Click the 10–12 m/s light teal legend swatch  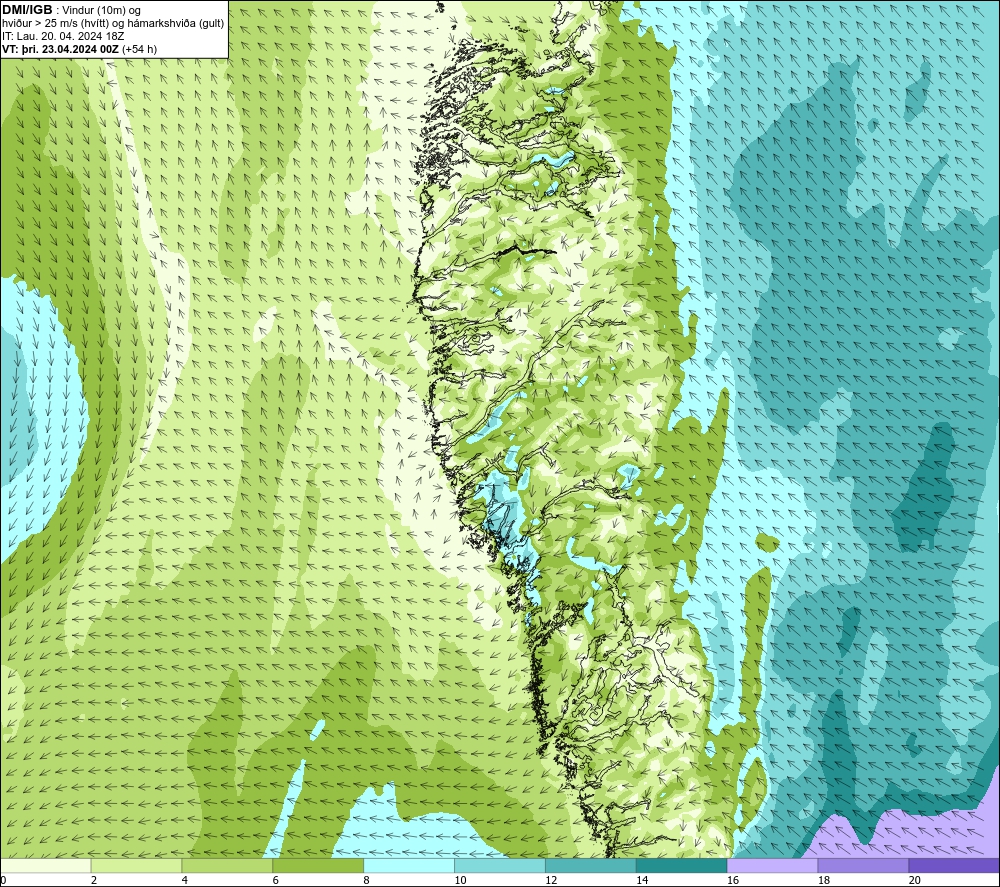(x=500, y=866)
